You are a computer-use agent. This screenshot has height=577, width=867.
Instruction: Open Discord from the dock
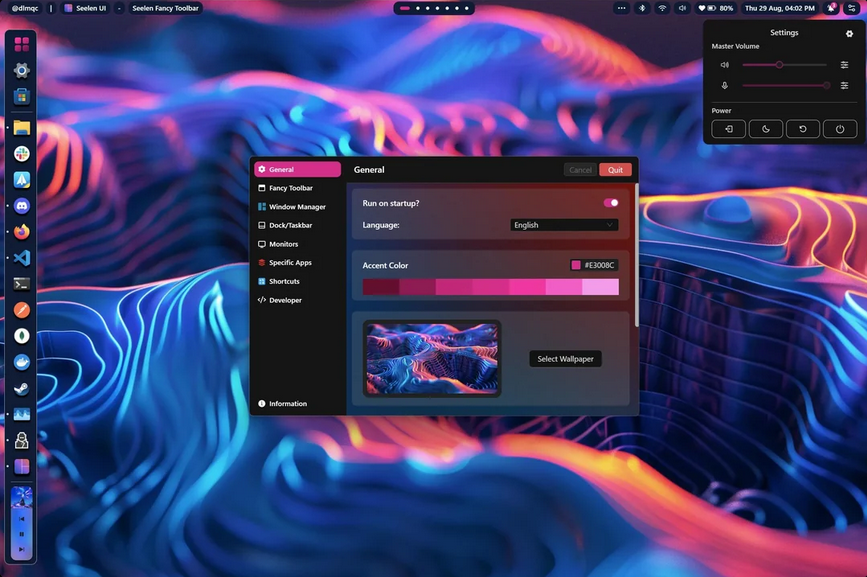[22, 206]
